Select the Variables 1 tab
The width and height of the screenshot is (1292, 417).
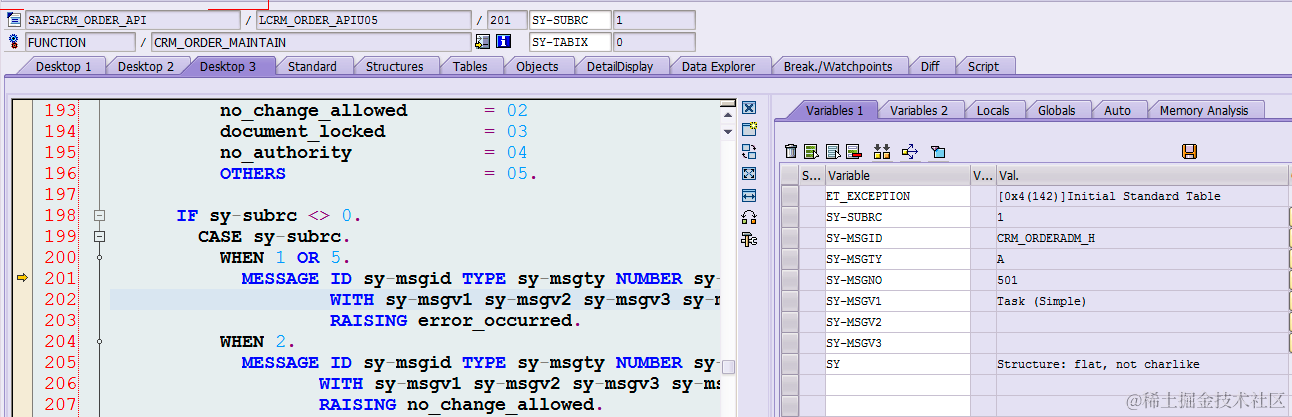pos(834,110)
